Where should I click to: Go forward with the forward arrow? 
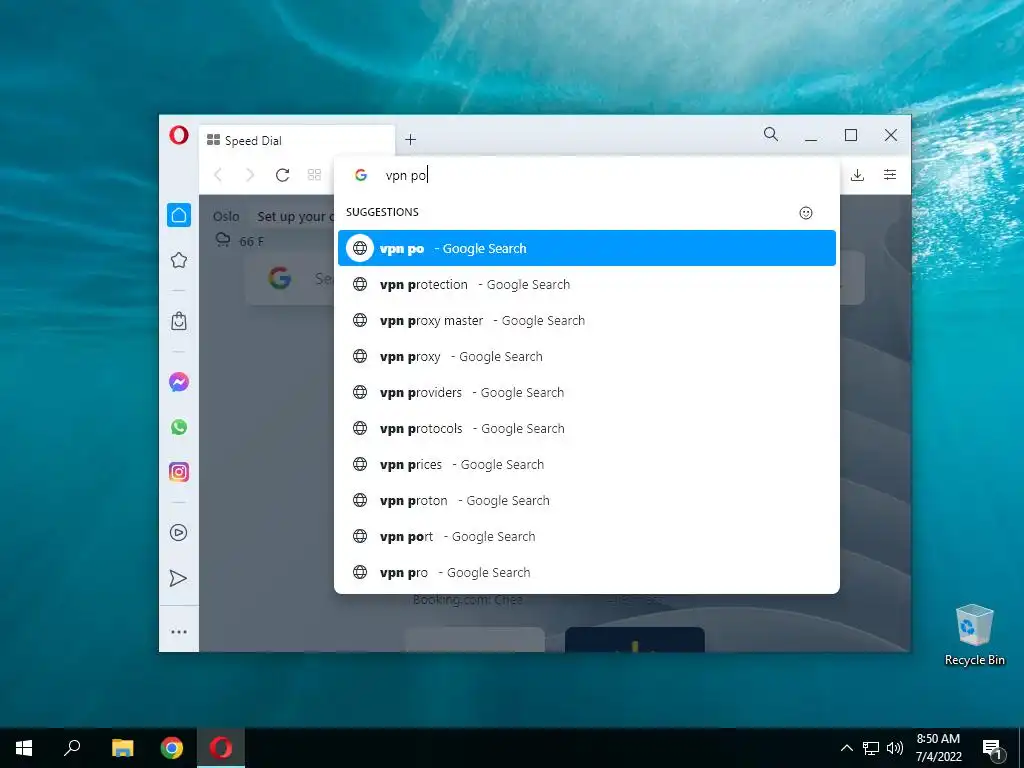(249, 175)
